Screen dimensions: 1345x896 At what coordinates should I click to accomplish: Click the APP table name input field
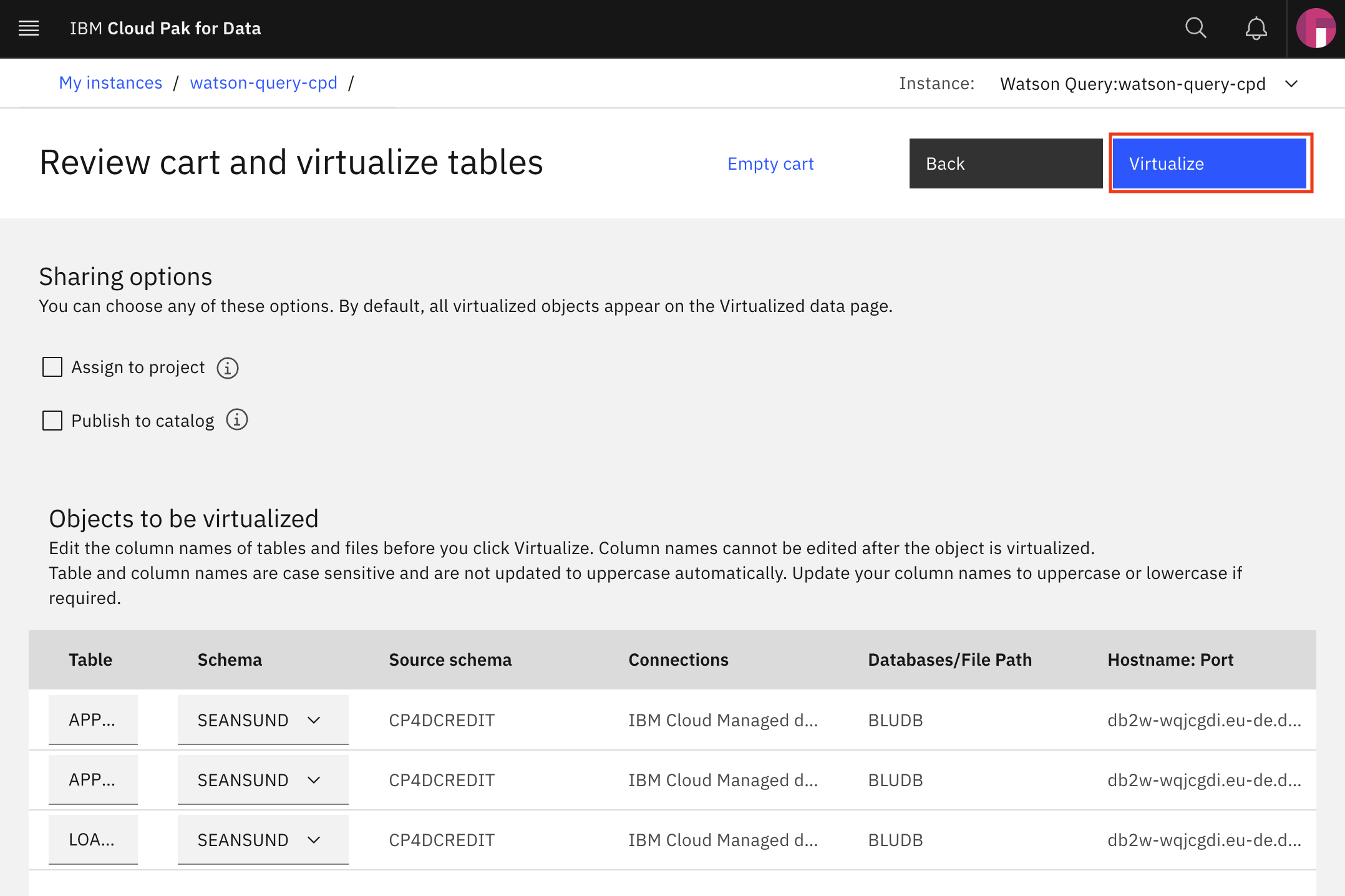(x=94, y=719)
